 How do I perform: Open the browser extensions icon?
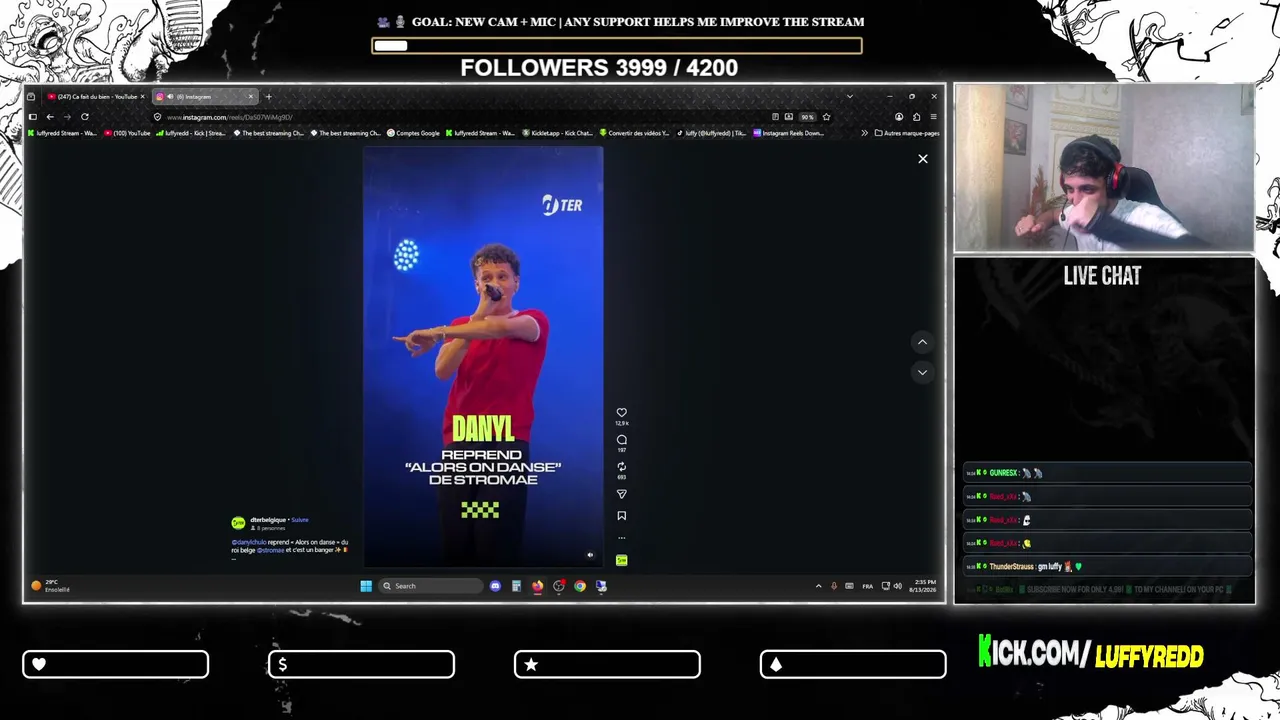[916, 117]
